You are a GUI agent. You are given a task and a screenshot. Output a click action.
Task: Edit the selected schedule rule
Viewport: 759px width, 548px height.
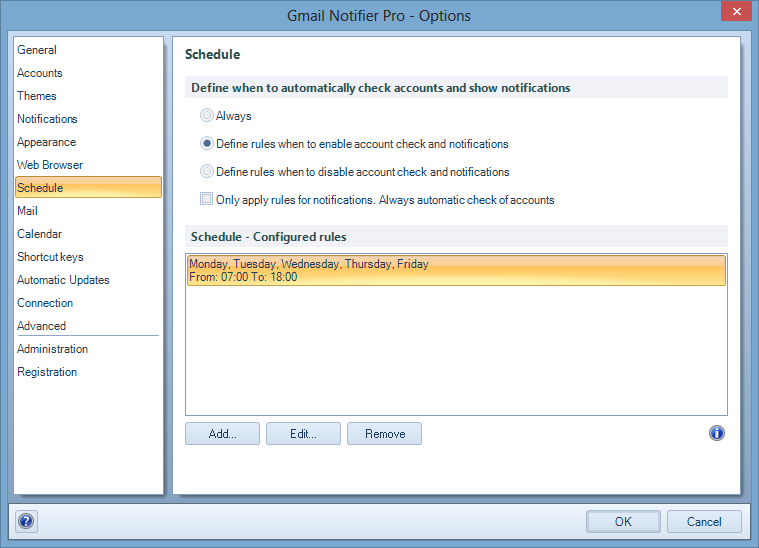[x=303, y=434]
